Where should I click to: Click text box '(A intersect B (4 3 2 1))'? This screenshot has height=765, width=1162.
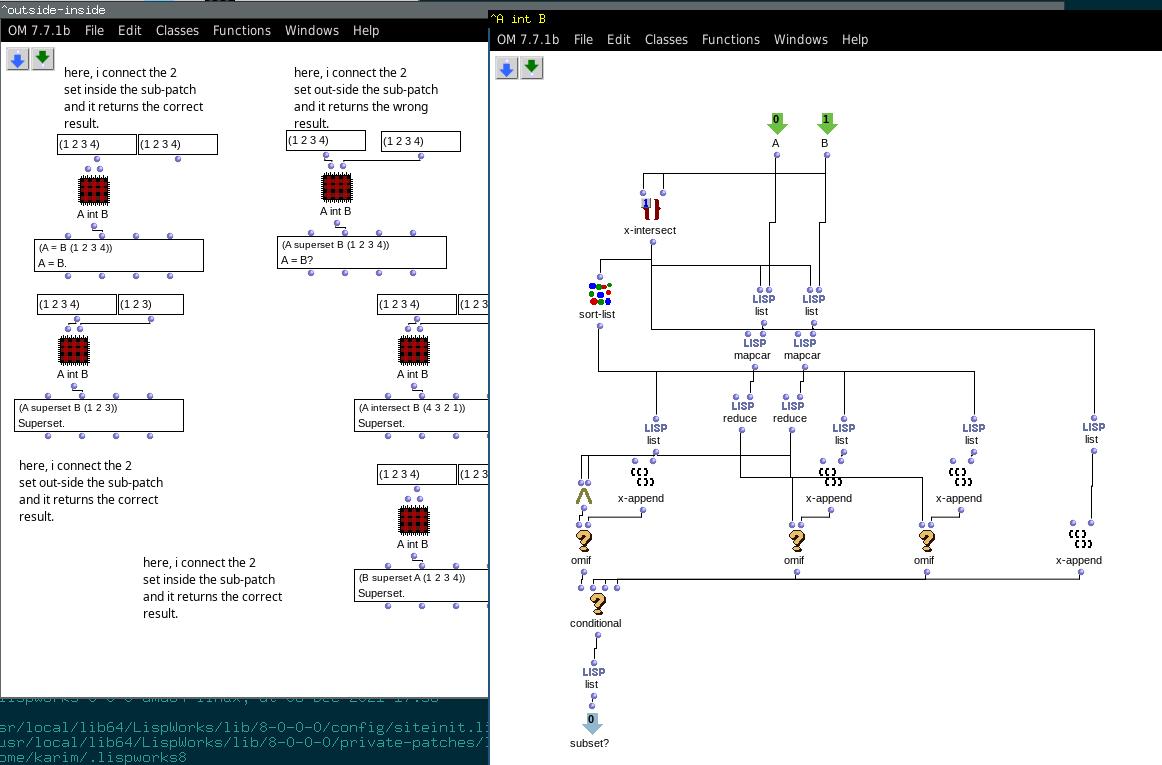pos(422,415)
